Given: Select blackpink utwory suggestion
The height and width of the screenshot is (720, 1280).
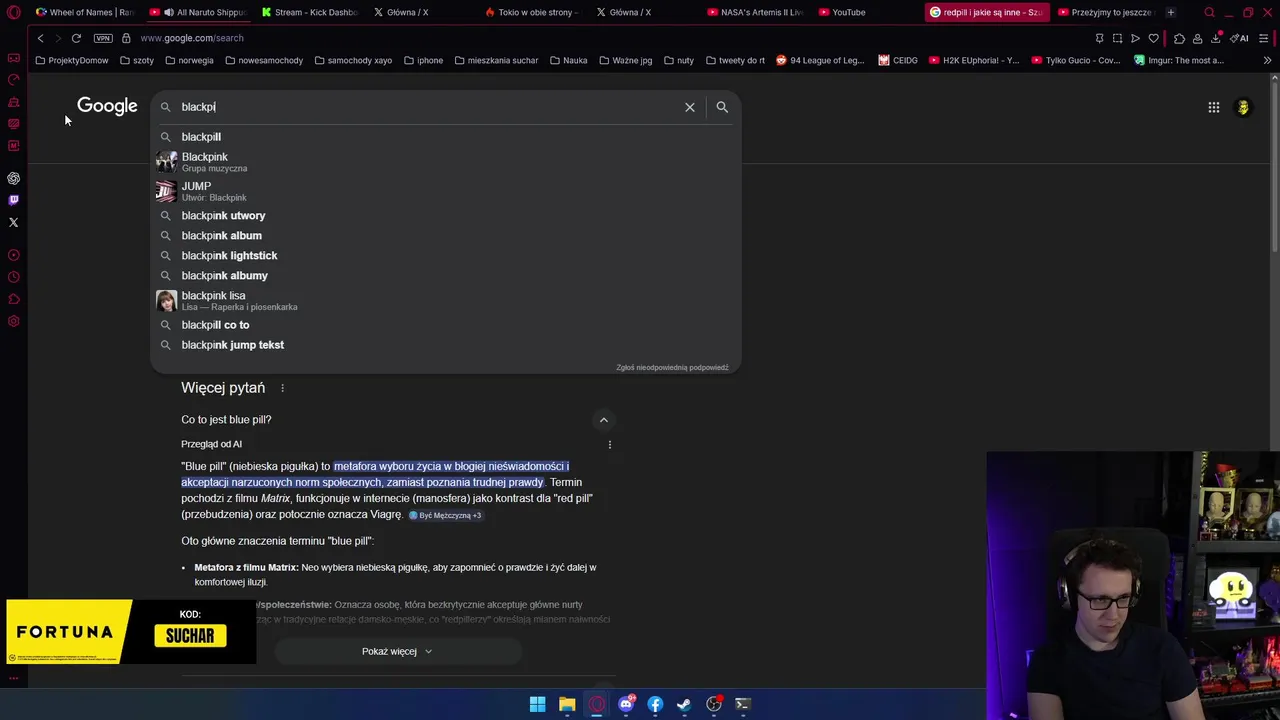Looking at the screenshot, I should pyautogui.click(x=445, y=216).
